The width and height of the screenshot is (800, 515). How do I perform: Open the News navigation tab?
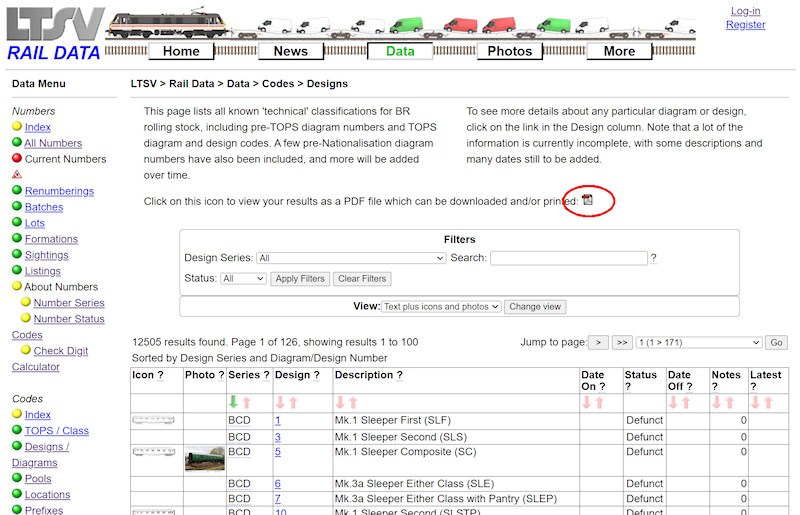[291, 51]
